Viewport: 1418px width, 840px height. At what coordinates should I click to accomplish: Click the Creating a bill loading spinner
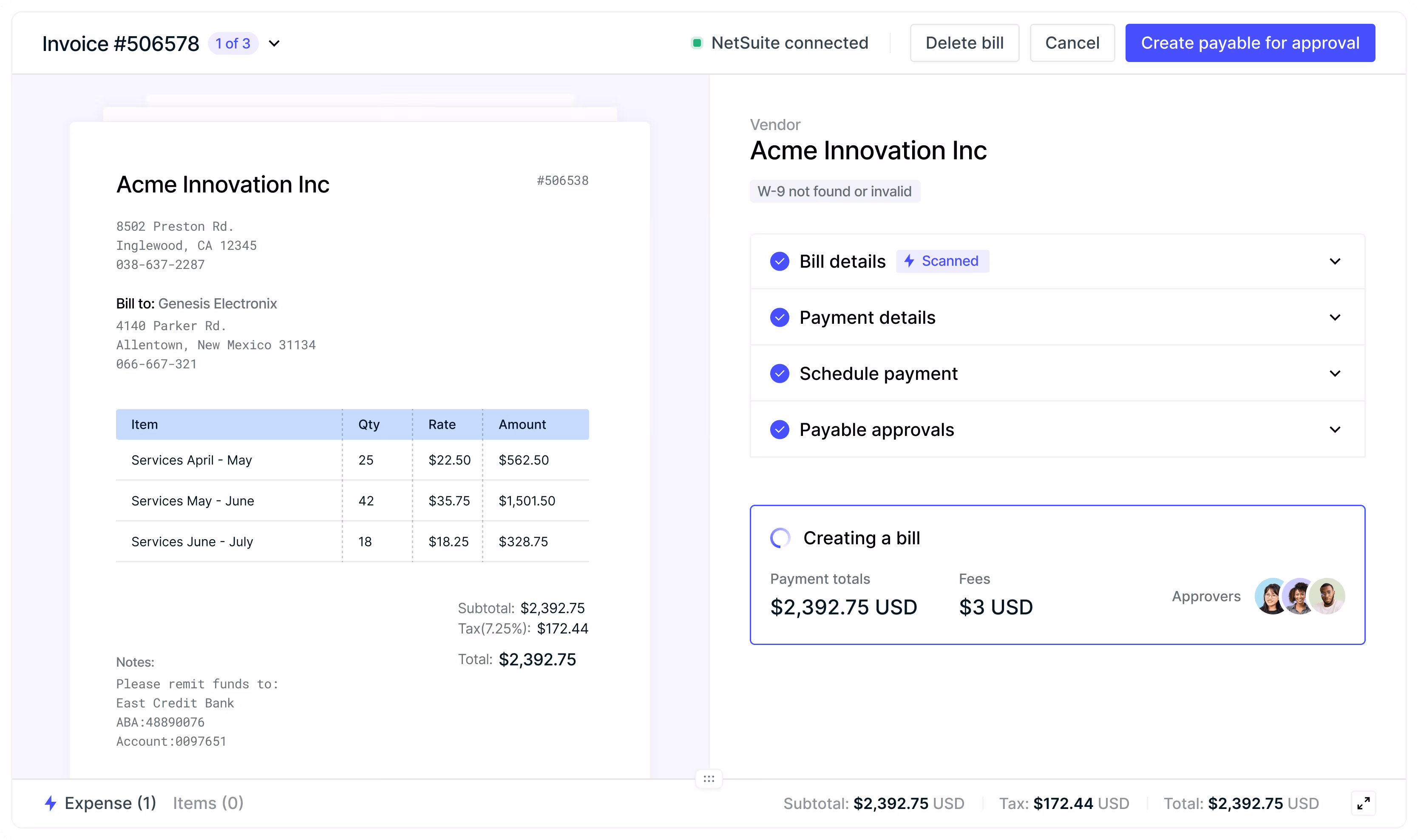click(780, 538)
